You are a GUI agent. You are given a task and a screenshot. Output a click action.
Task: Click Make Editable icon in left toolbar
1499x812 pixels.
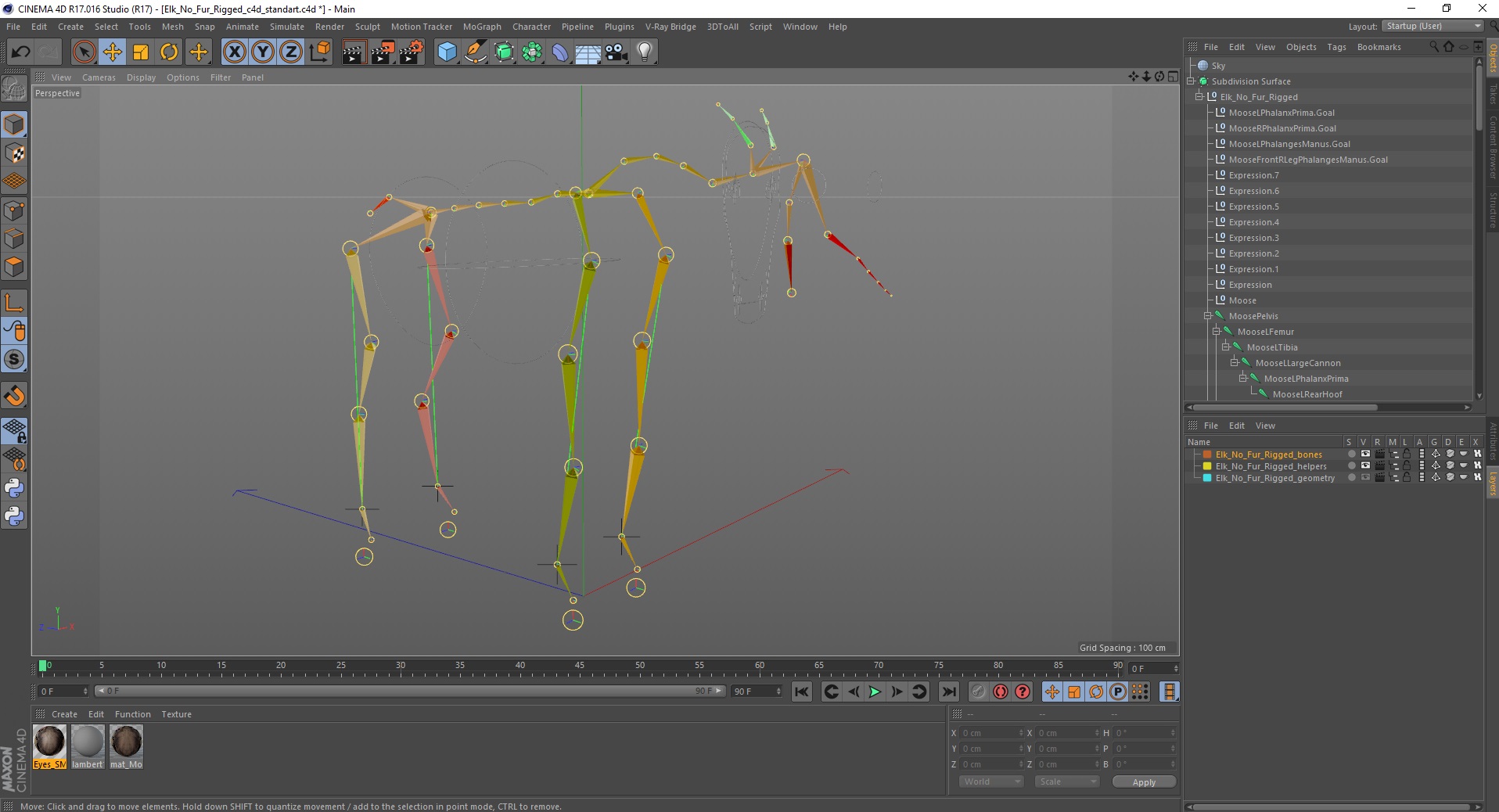[14, 89]
